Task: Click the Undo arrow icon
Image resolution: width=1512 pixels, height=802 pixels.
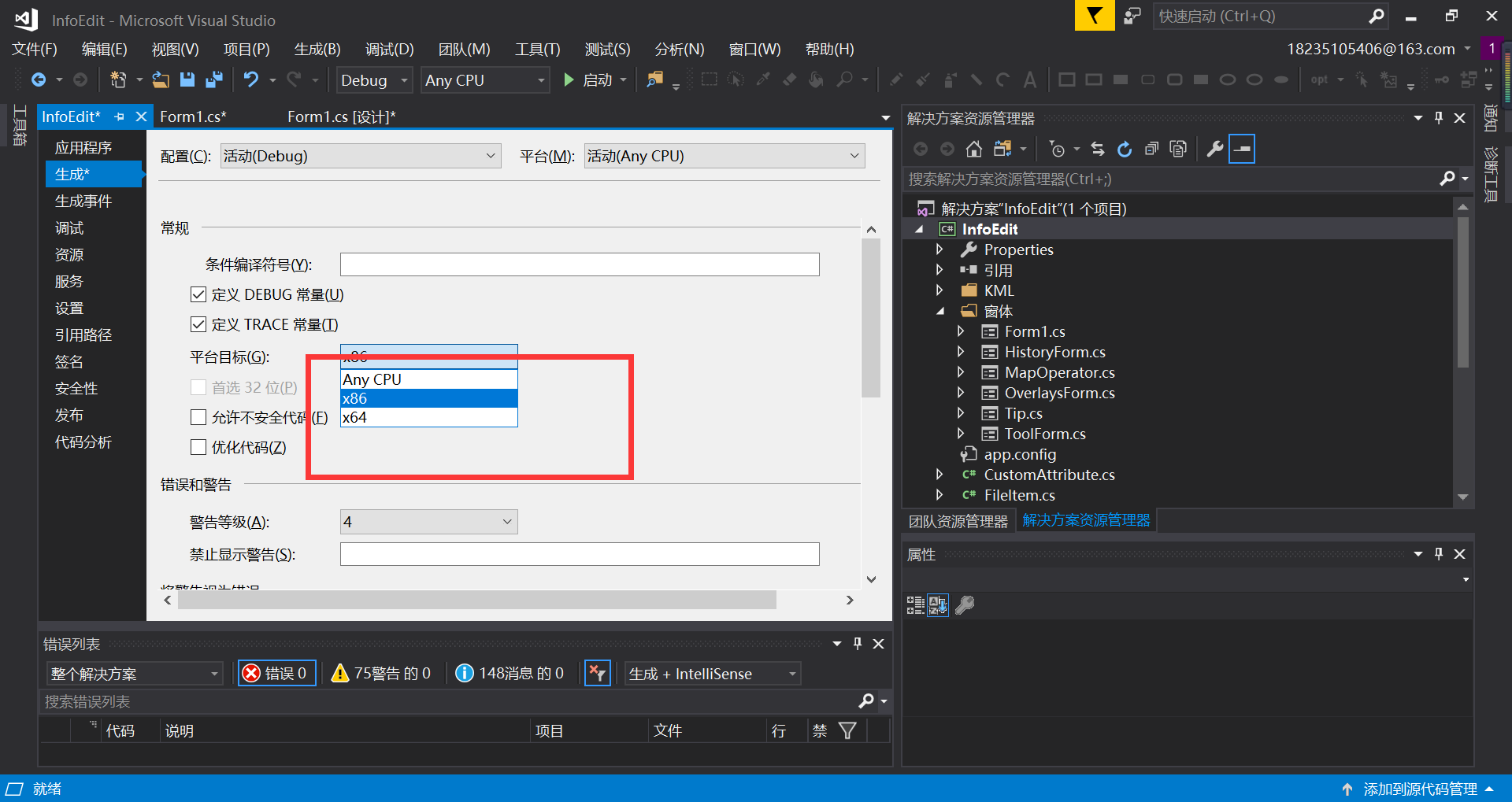Action: click(250, 79)
